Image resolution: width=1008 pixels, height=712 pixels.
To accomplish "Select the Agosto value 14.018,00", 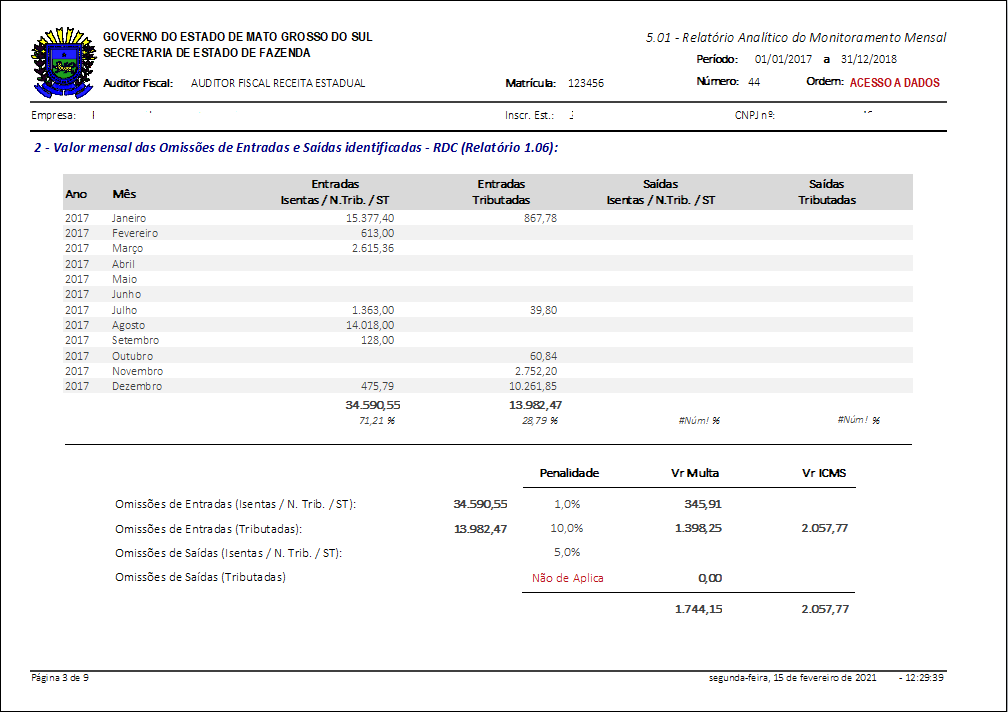I will [x=370, y=325].
